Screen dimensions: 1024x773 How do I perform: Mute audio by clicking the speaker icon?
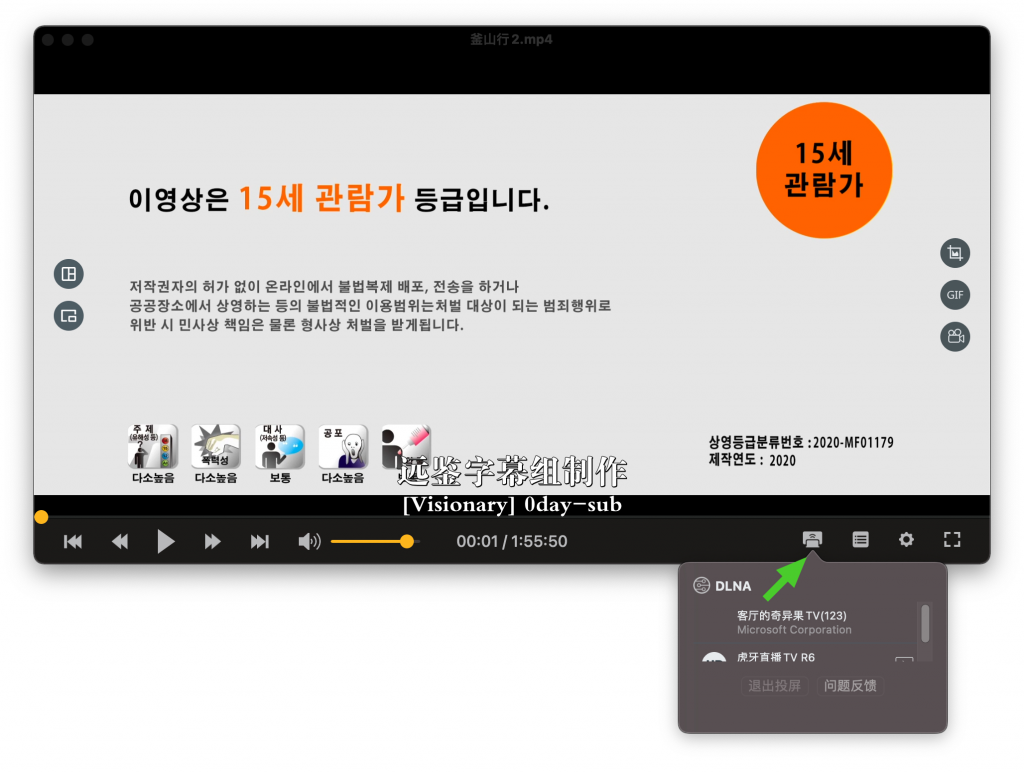pyautogui.click(x=309, y=541)
